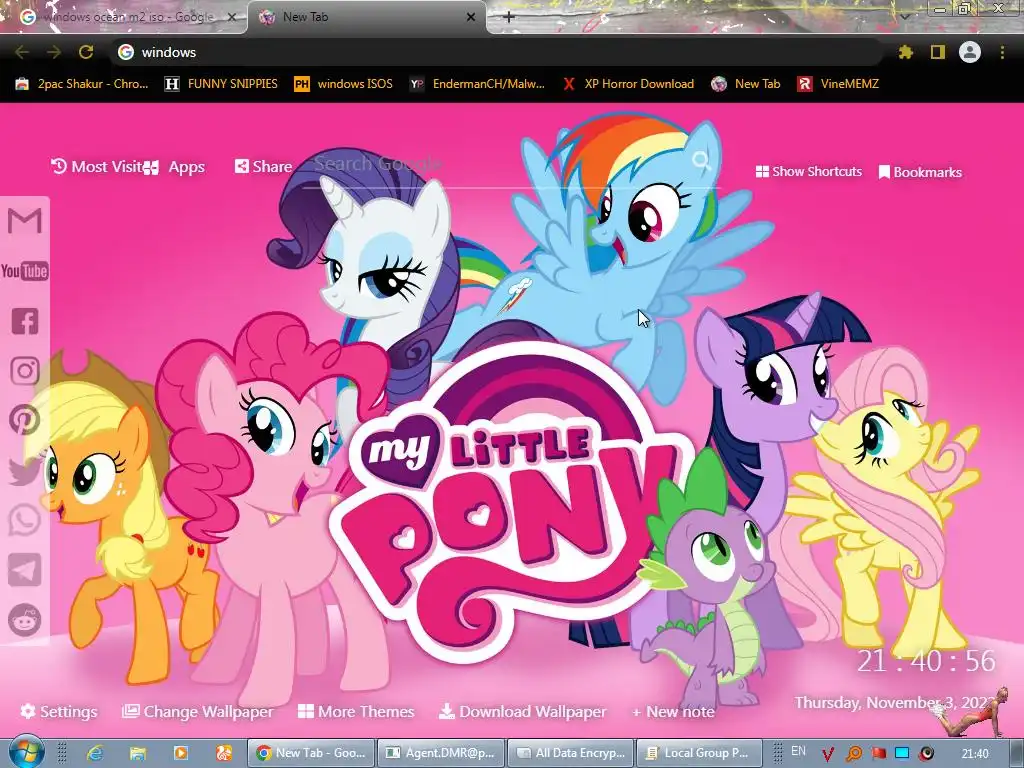
Task: Toggle the Chrome side panel icon
Action: click(938, 52)
